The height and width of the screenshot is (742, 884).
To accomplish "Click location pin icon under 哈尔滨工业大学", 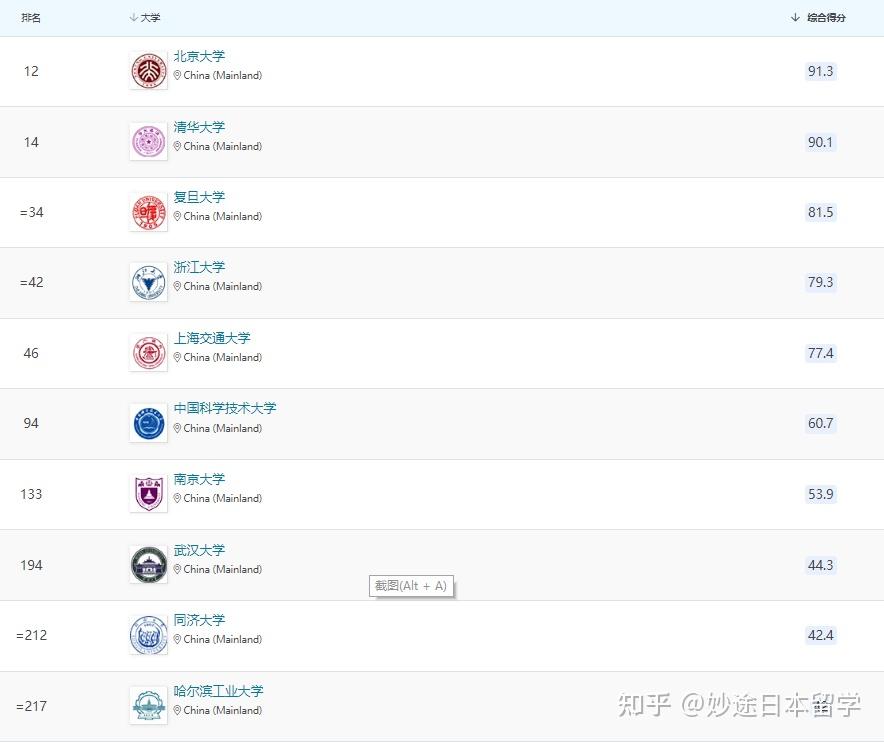I will tap(177, 710).
